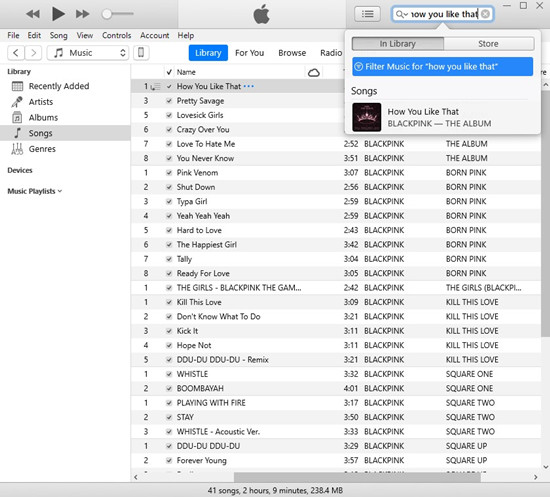The width and height of the screenshot is (550, 497).
Task: Open the How You Like That search result
Action: pos(443,117)
